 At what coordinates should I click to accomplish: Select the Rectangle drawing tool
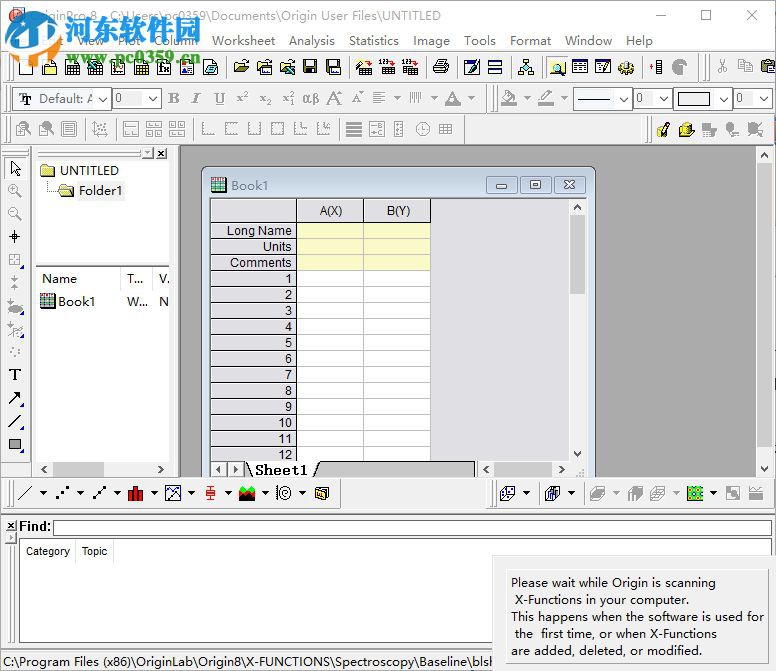tap(15, 444)
